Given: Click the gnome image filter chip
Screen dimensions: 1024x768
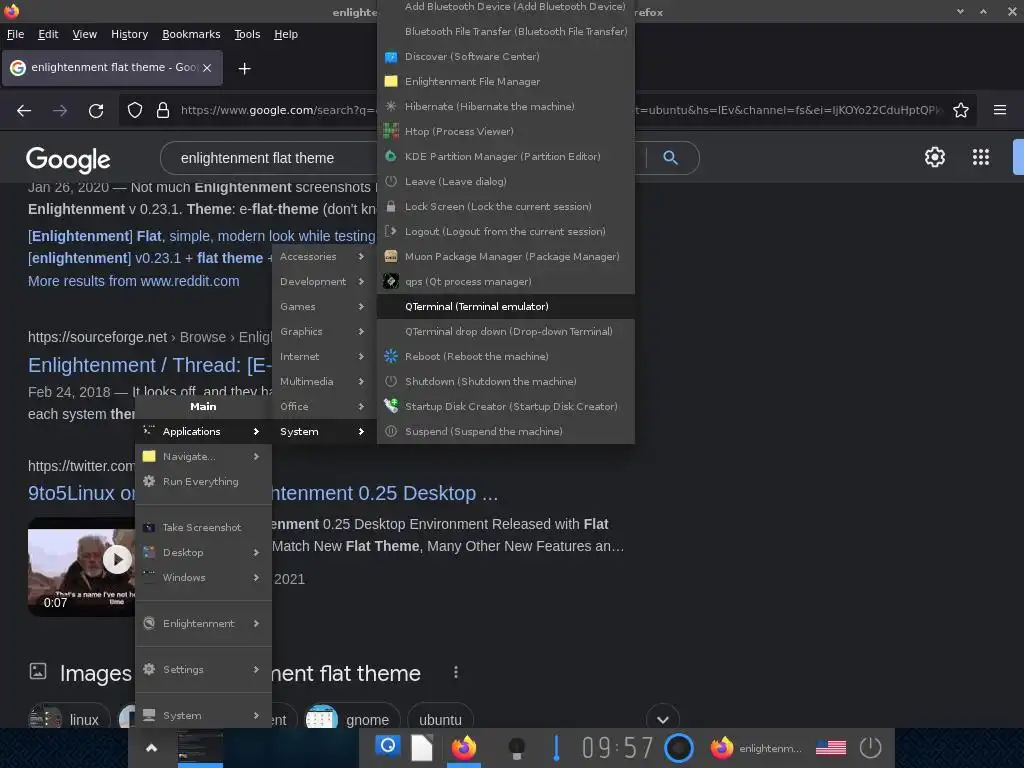Looking at the screenshot, I should point(353,718).
